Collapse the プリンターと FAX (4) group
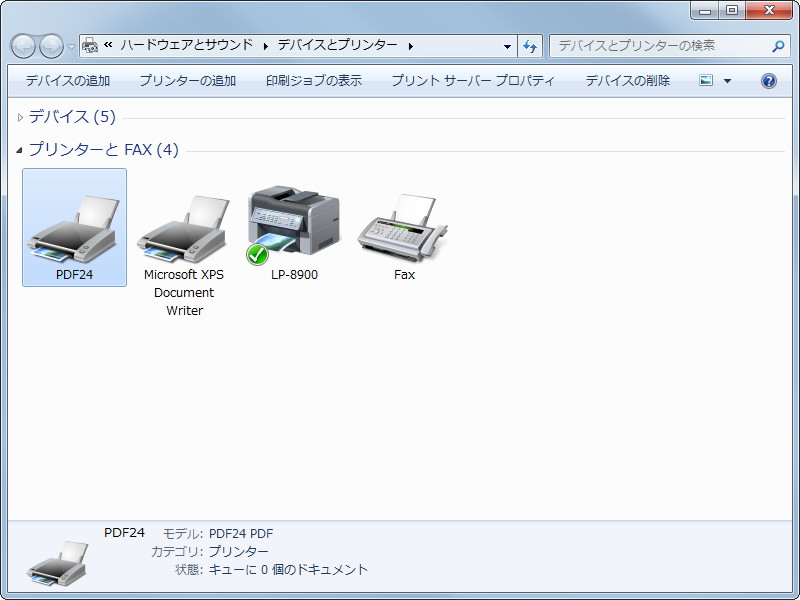 coord(19,150)
